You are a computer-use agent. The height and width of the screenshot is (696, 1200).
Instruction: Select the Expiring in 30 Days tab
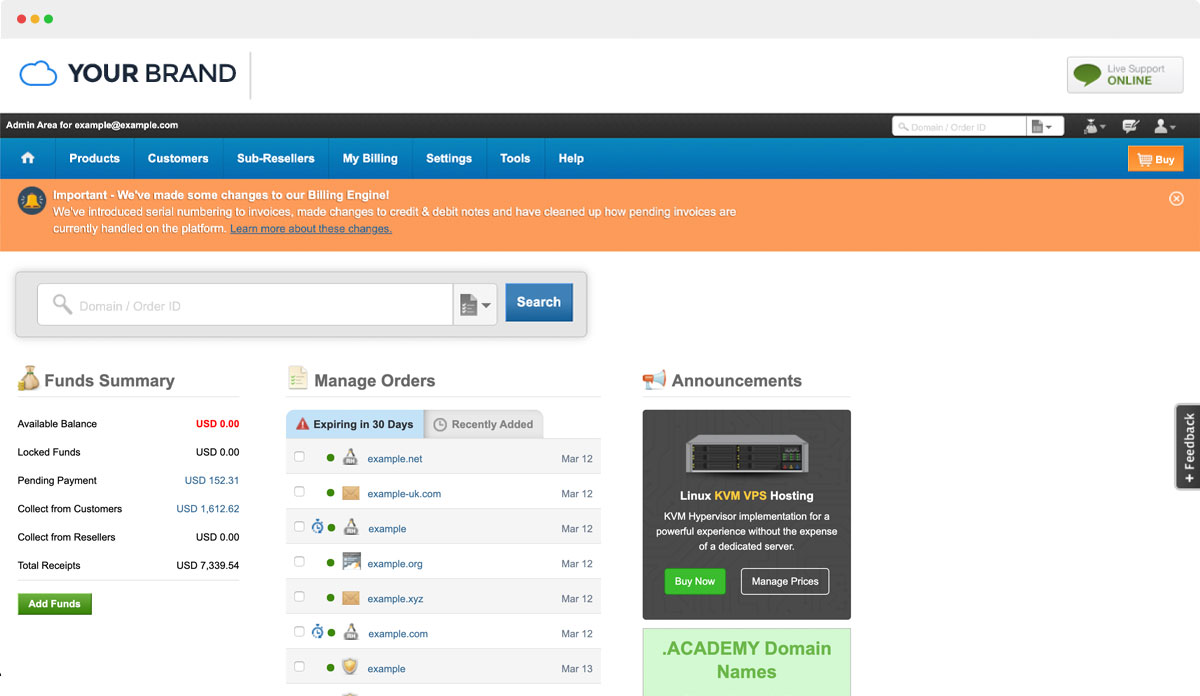[355, 424]
